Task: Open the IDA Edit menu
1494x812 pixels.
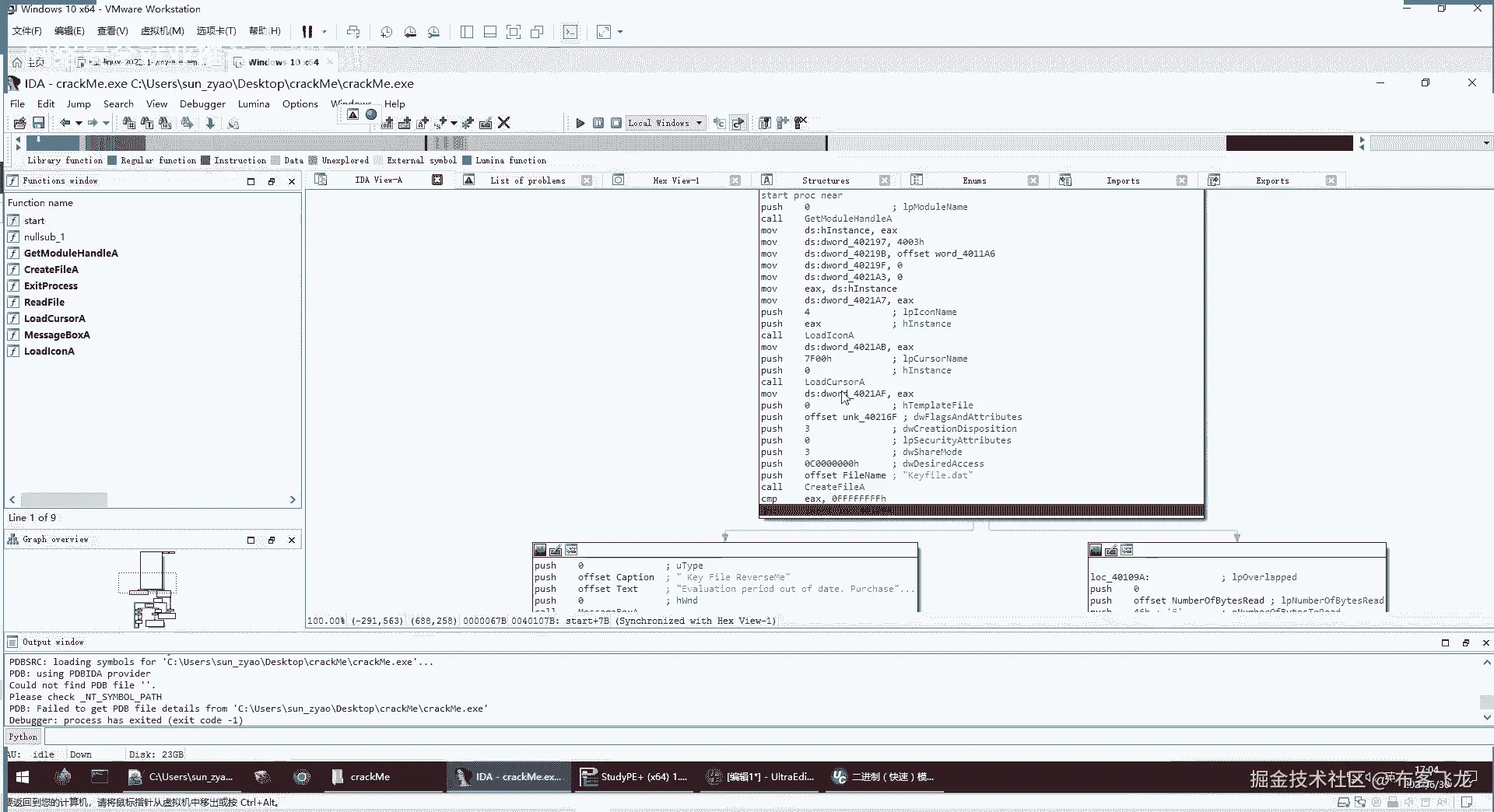Action: tap(46, 103)
